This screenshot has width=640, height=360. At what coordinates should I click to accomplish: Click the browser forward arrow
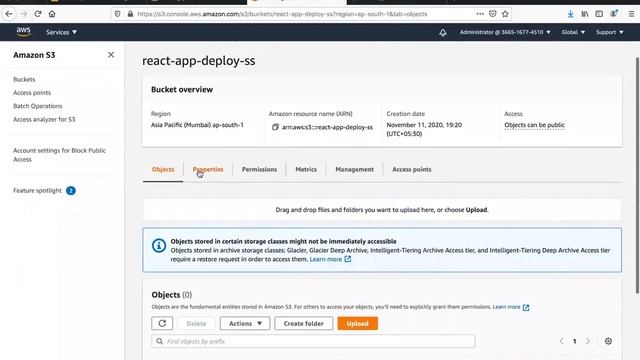pyautogui.click(x=23, y=14)
